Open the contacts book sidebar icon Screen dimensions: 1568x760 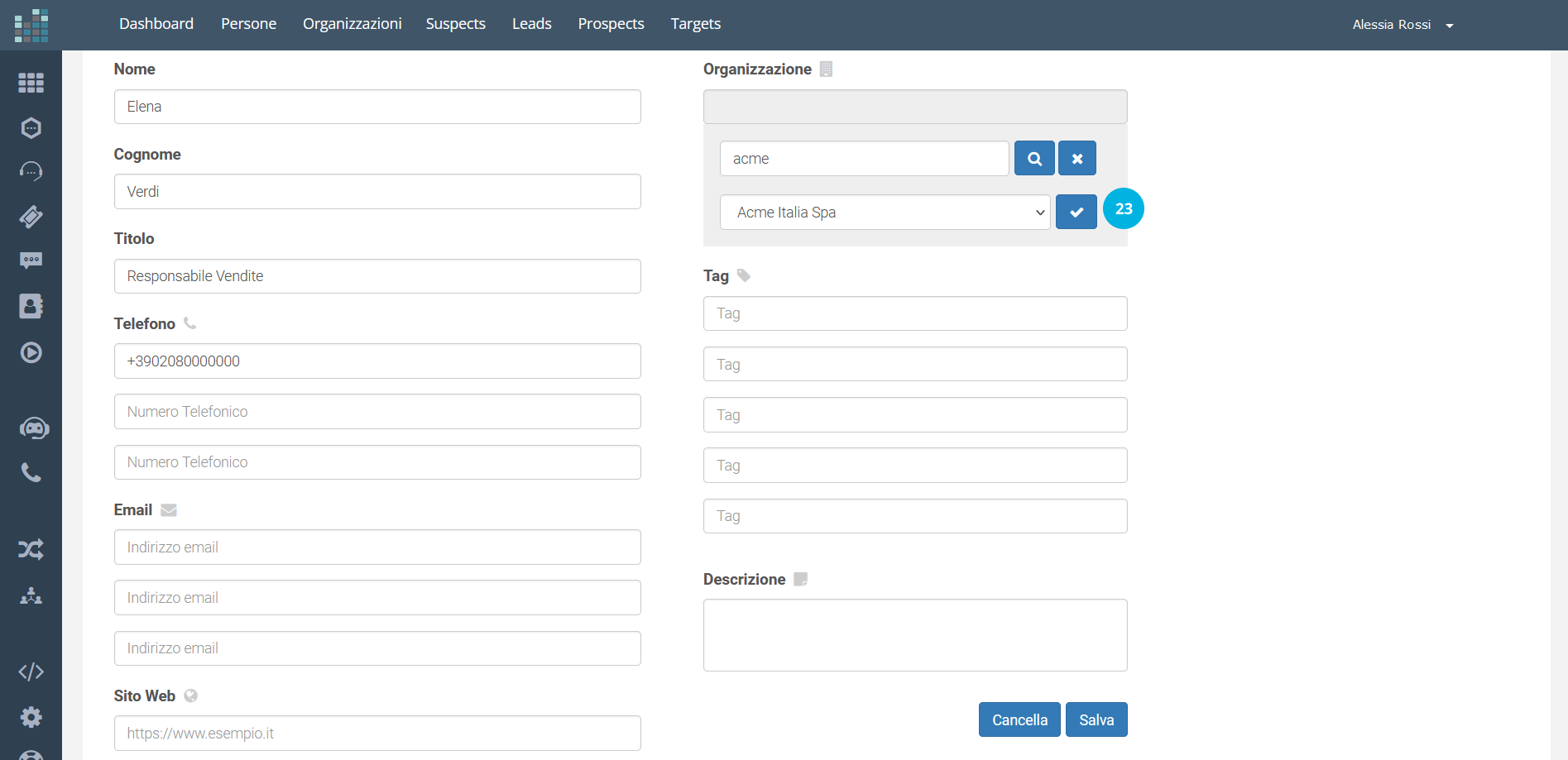coord(31,306)
